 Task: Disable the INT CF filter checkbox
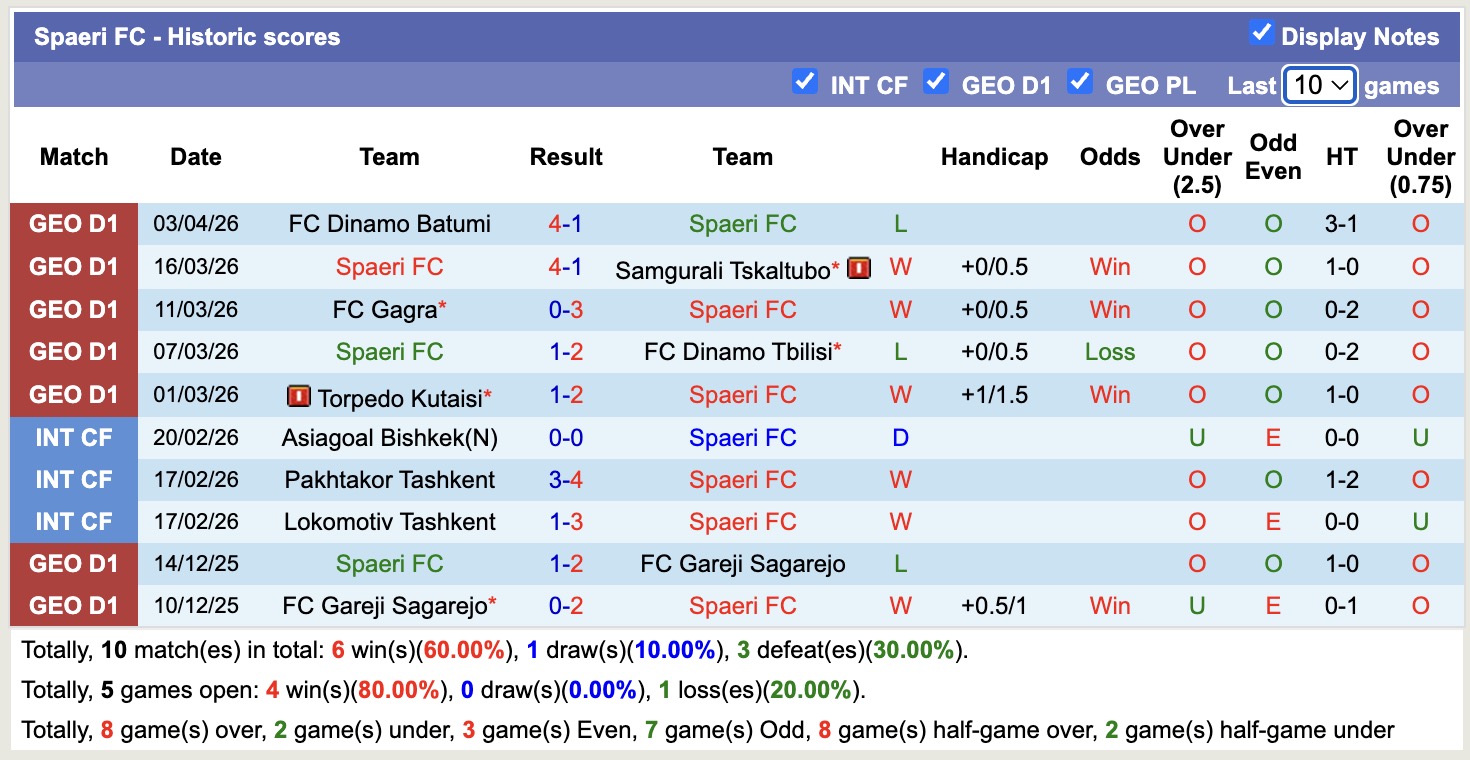(805, 84)
